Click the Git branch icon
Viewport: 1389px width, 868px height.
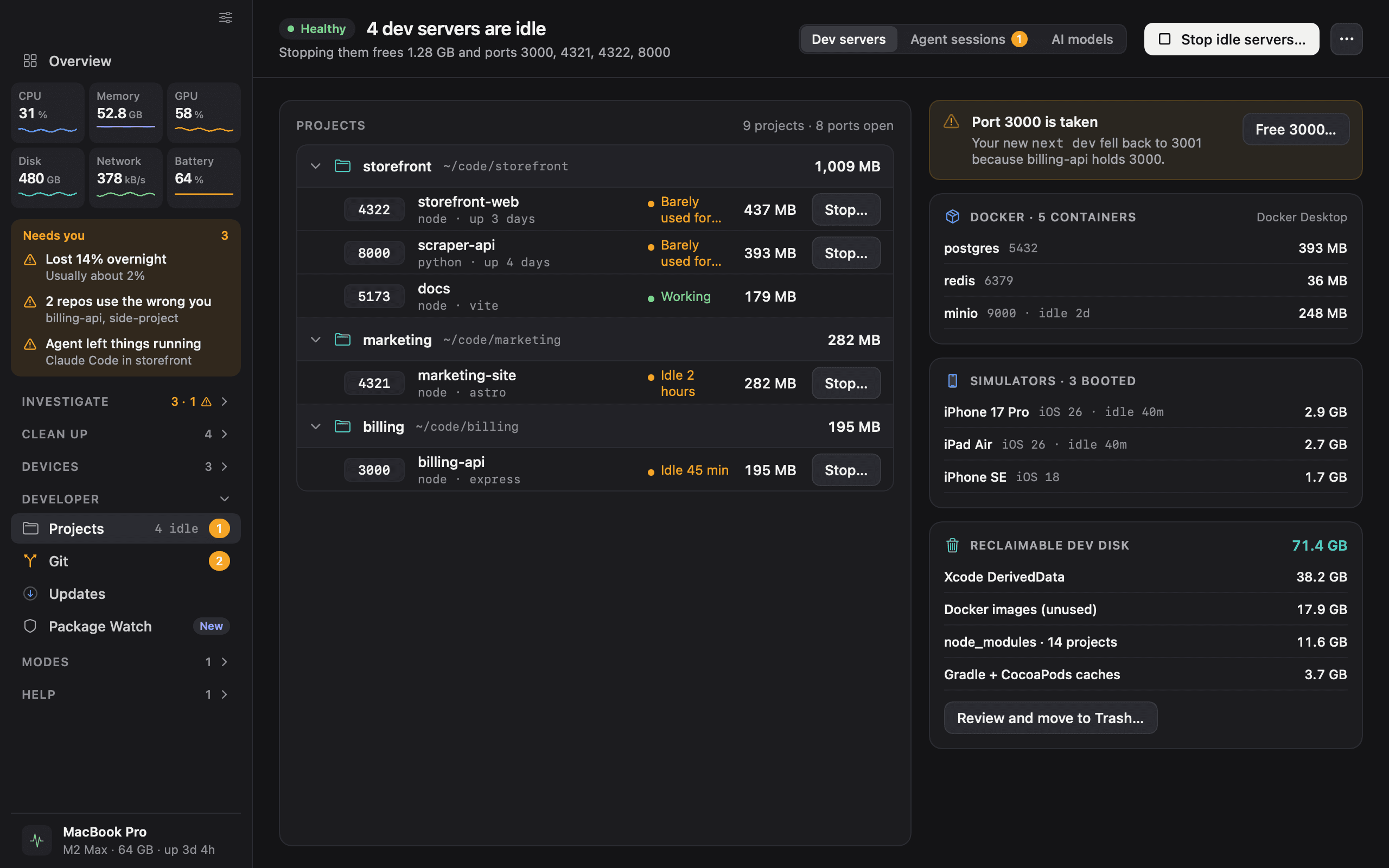click(x=30, y=561)
